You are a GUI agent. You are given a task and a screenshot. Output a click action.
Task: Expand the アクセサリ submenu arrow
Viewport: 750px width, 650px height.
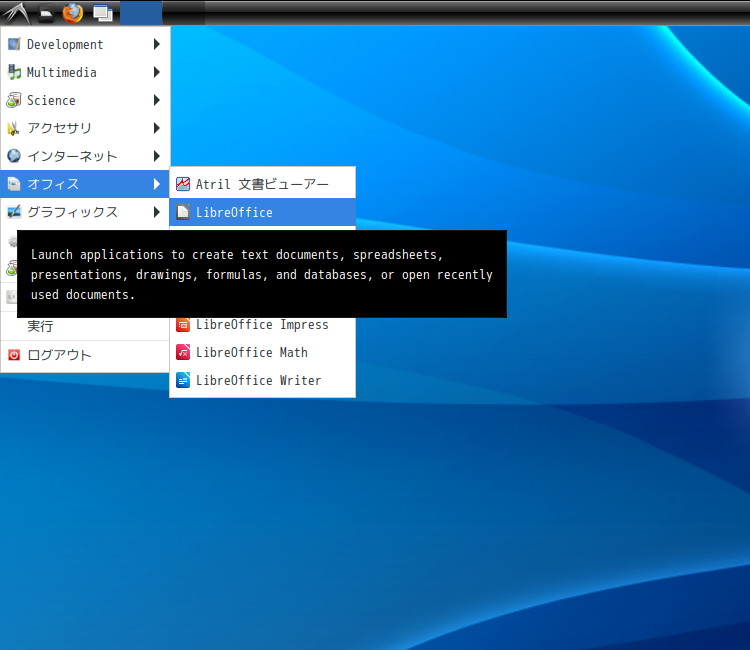click(157, 128)
